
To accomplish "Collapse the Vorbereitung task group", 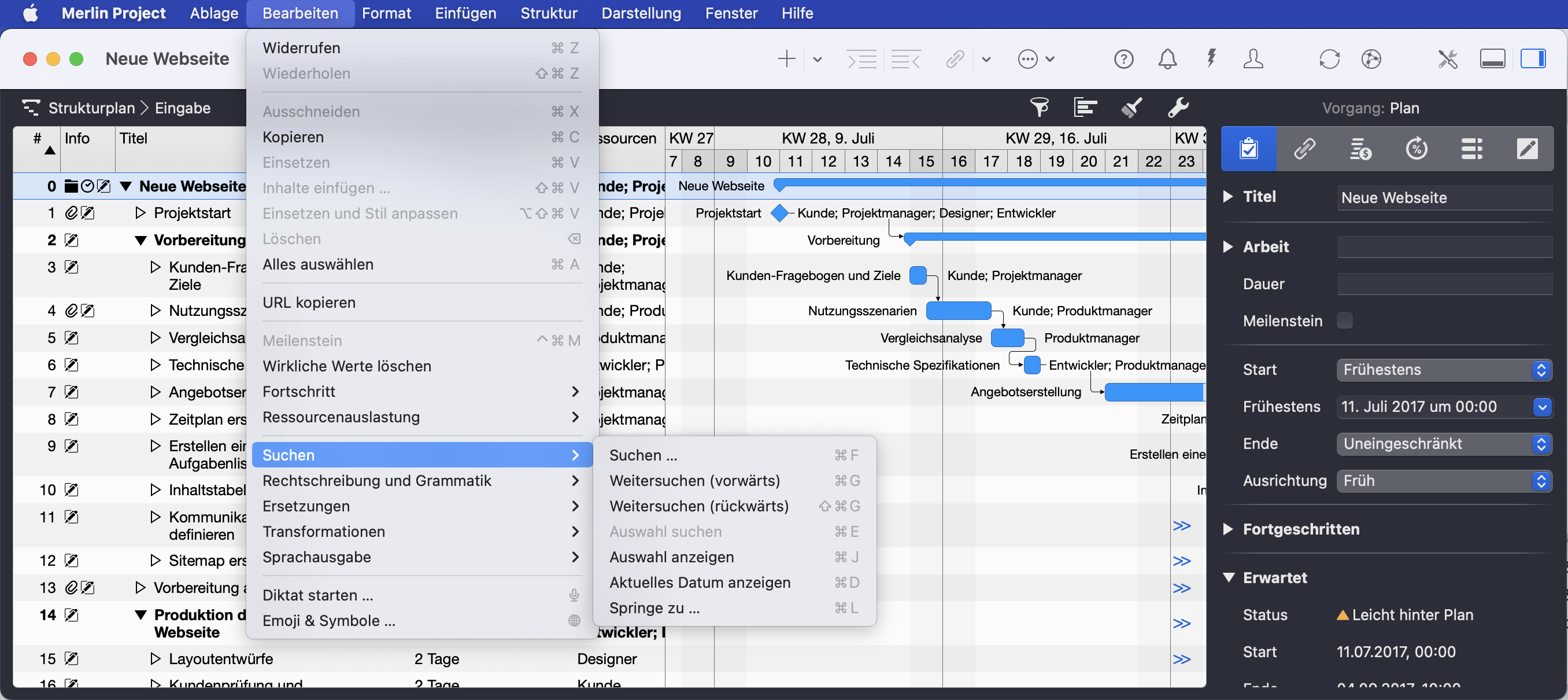I will 140,241.
